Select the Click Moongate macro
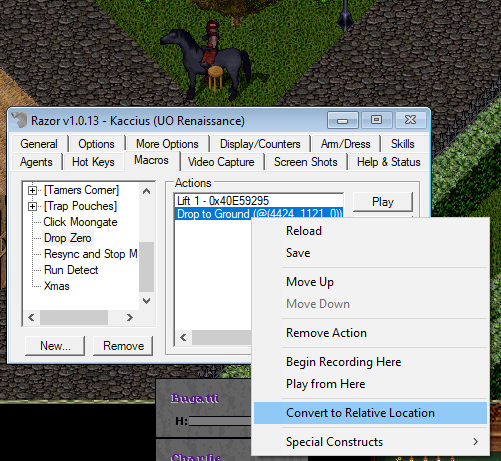The image size is (501, 461). coord(80,222)
